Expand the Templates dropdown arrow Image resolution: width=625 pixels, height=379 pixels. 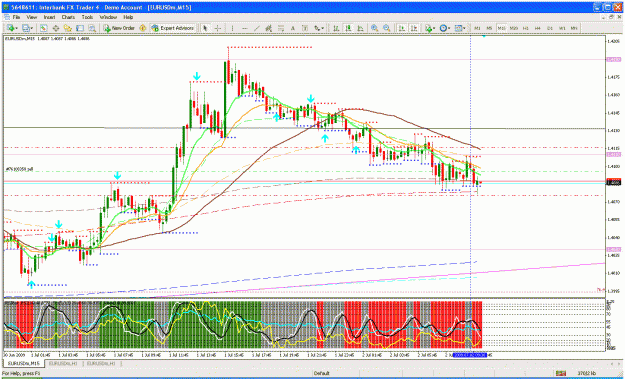pyautogui.click(x=464, y=28)
